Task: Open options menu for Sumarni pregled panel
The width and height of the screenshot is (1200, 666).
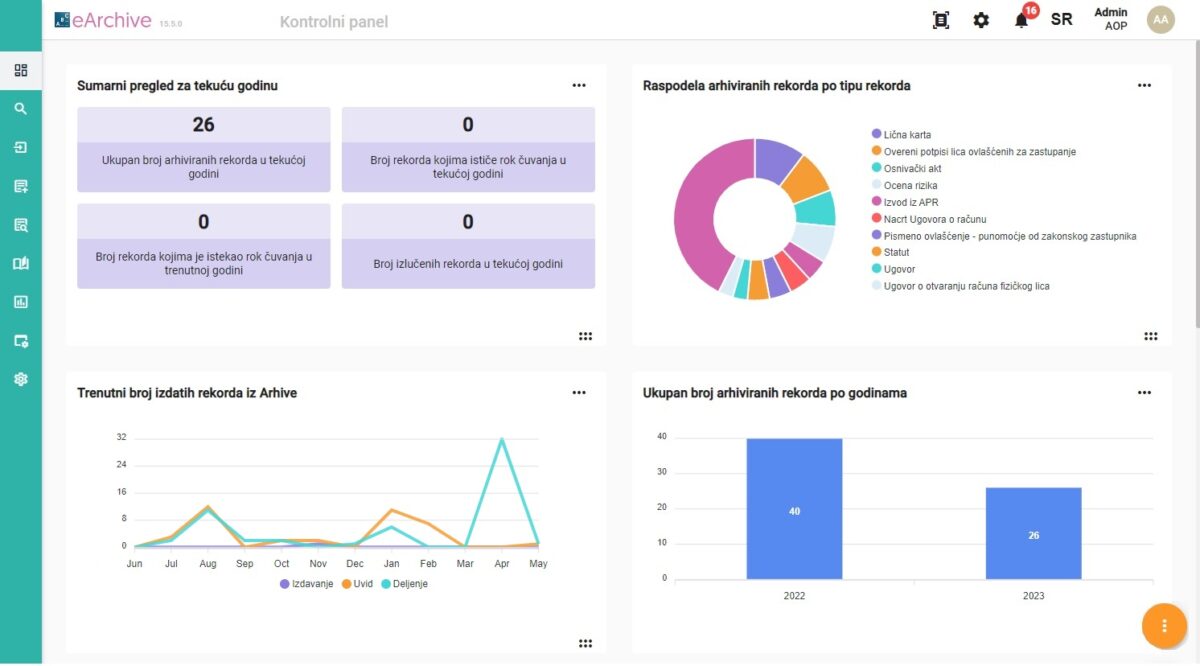Action: tap(579, 86)
